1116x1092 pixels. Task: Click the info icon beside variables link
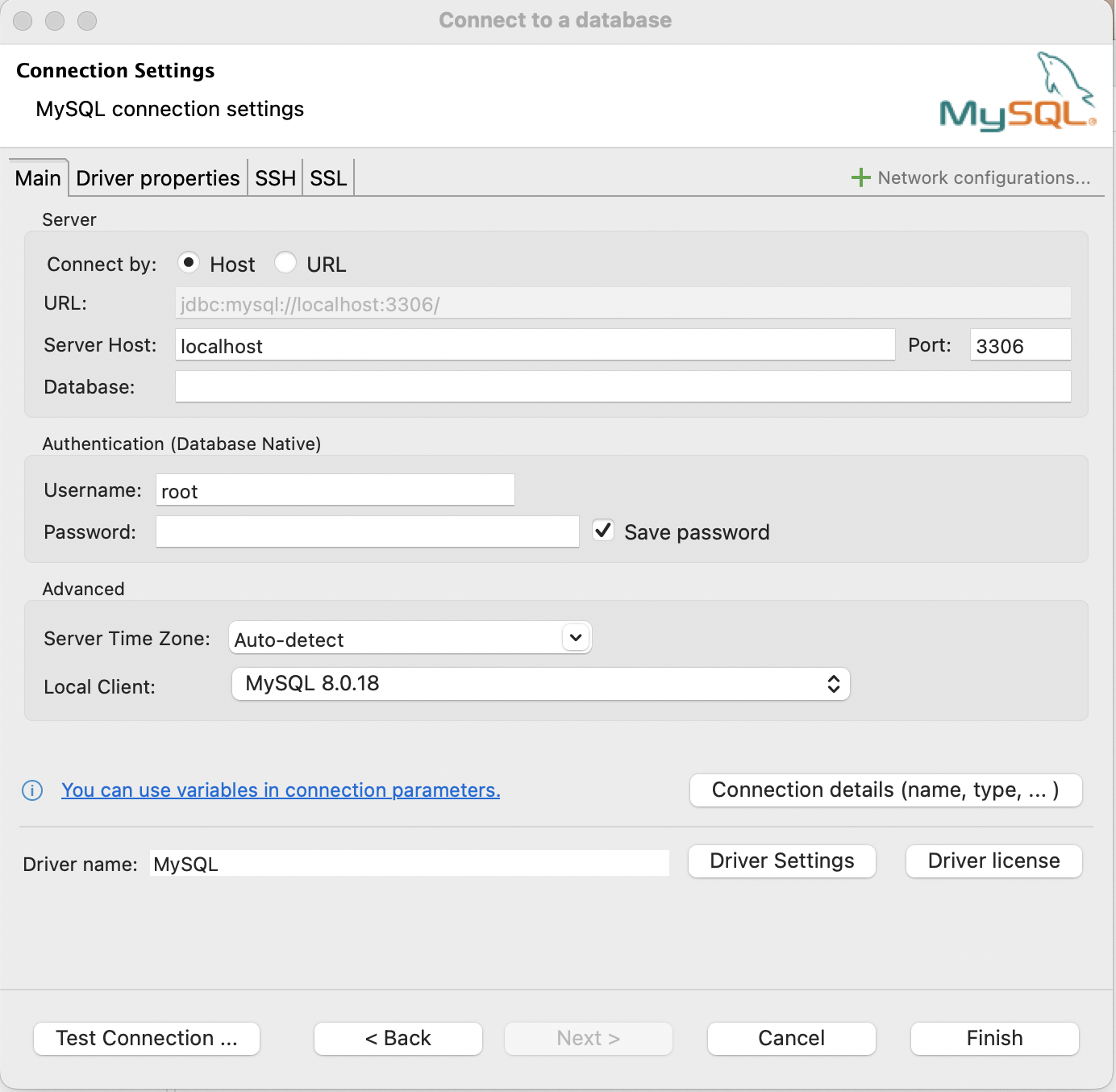click(32, 790)
